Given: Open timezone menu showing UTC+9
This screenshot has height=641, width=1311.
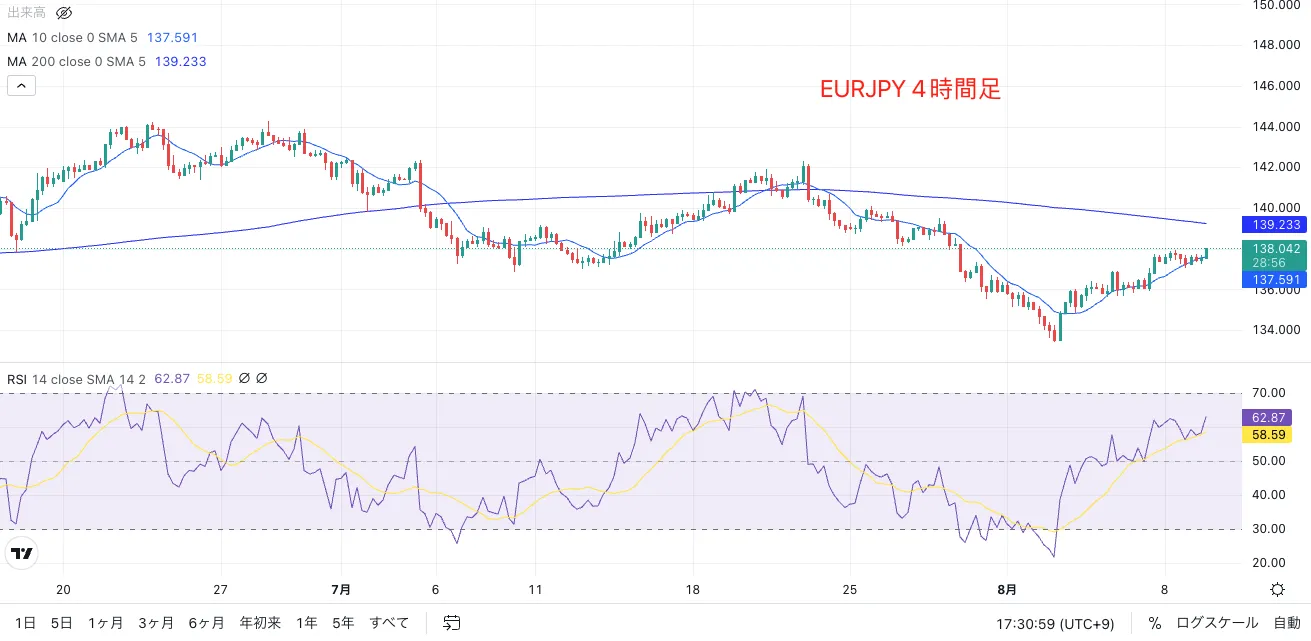Looking at the screenshot, I should (1055, 623).
